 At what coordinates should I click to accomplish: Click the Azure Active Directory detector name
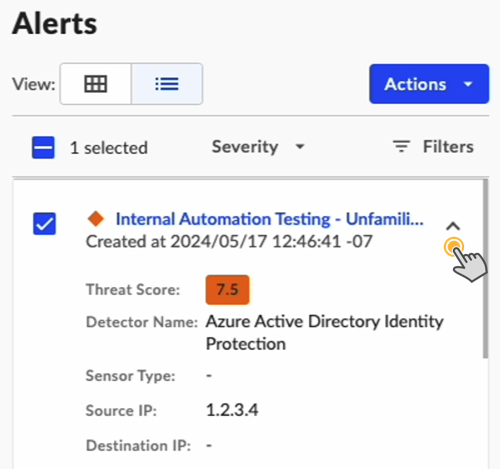click(x=325, y=333)
